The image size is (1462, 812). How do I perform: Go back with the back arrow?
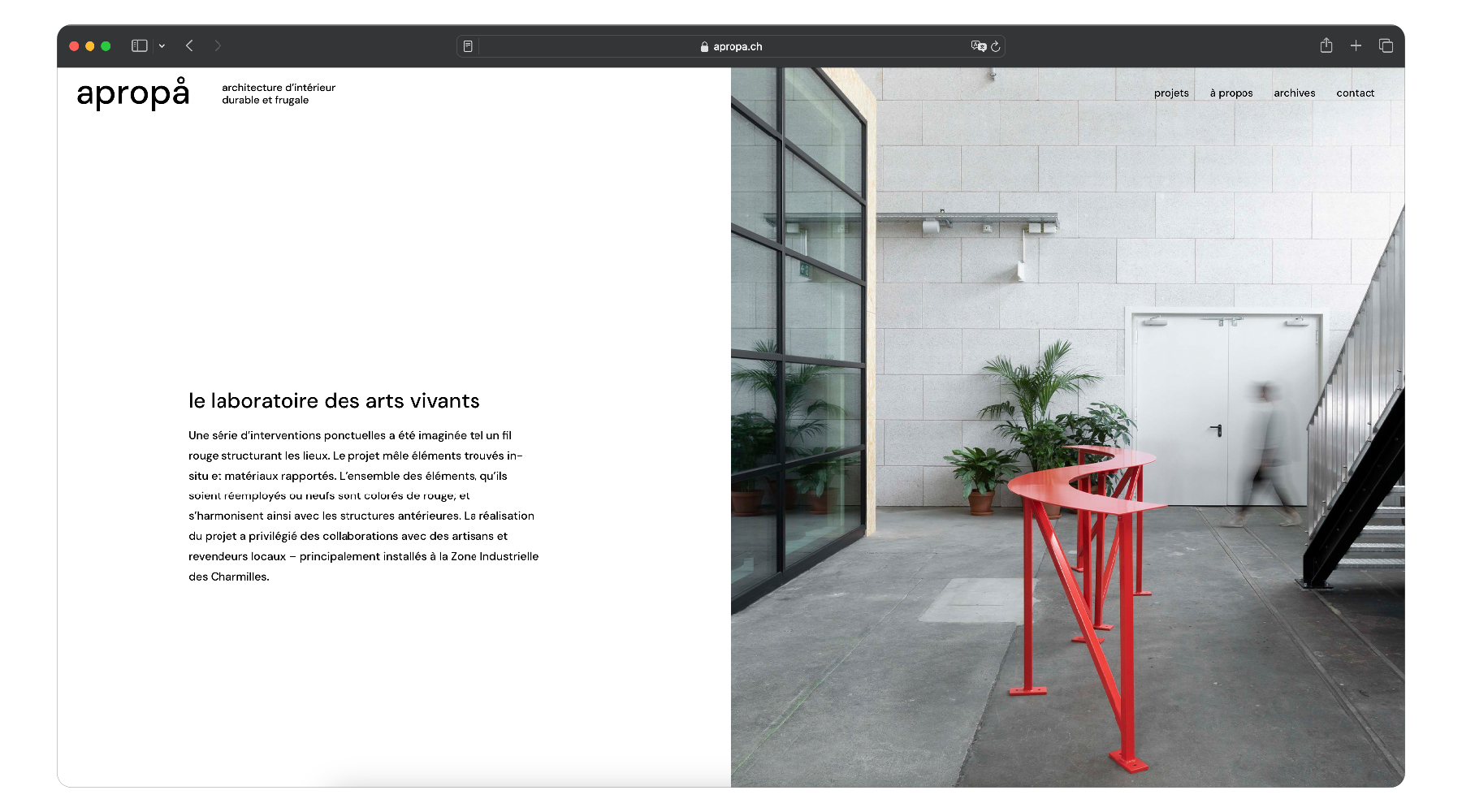click(189, 46)
